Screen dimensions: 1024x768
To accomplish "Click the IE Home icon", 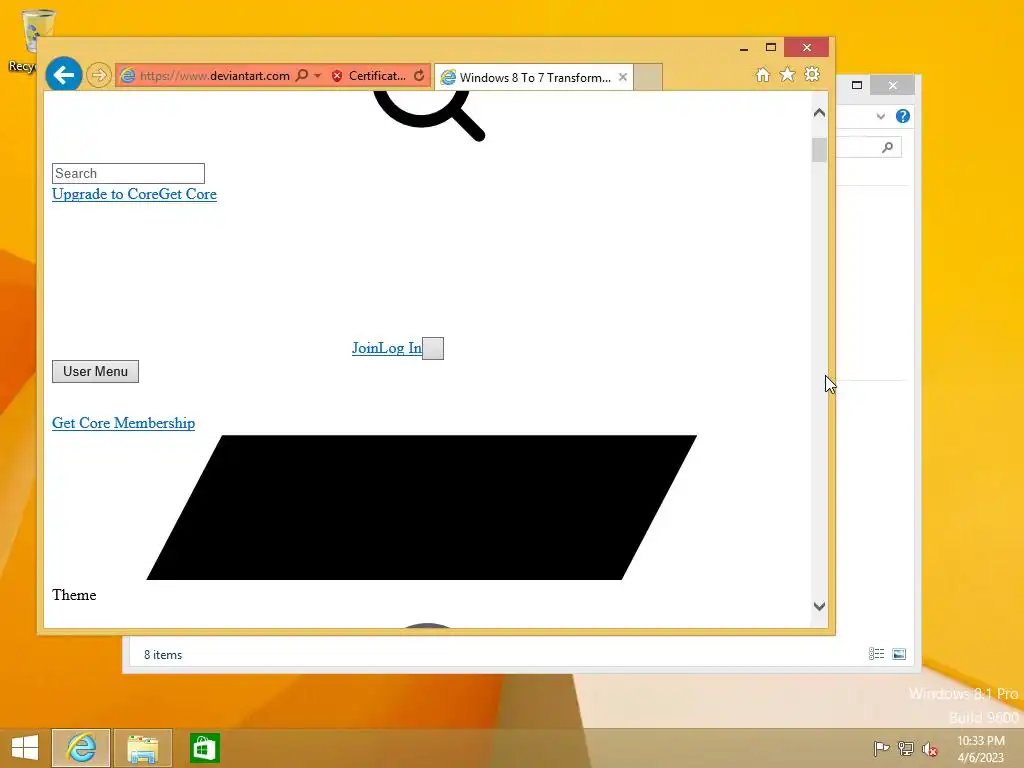I will (x=763, y=75).
